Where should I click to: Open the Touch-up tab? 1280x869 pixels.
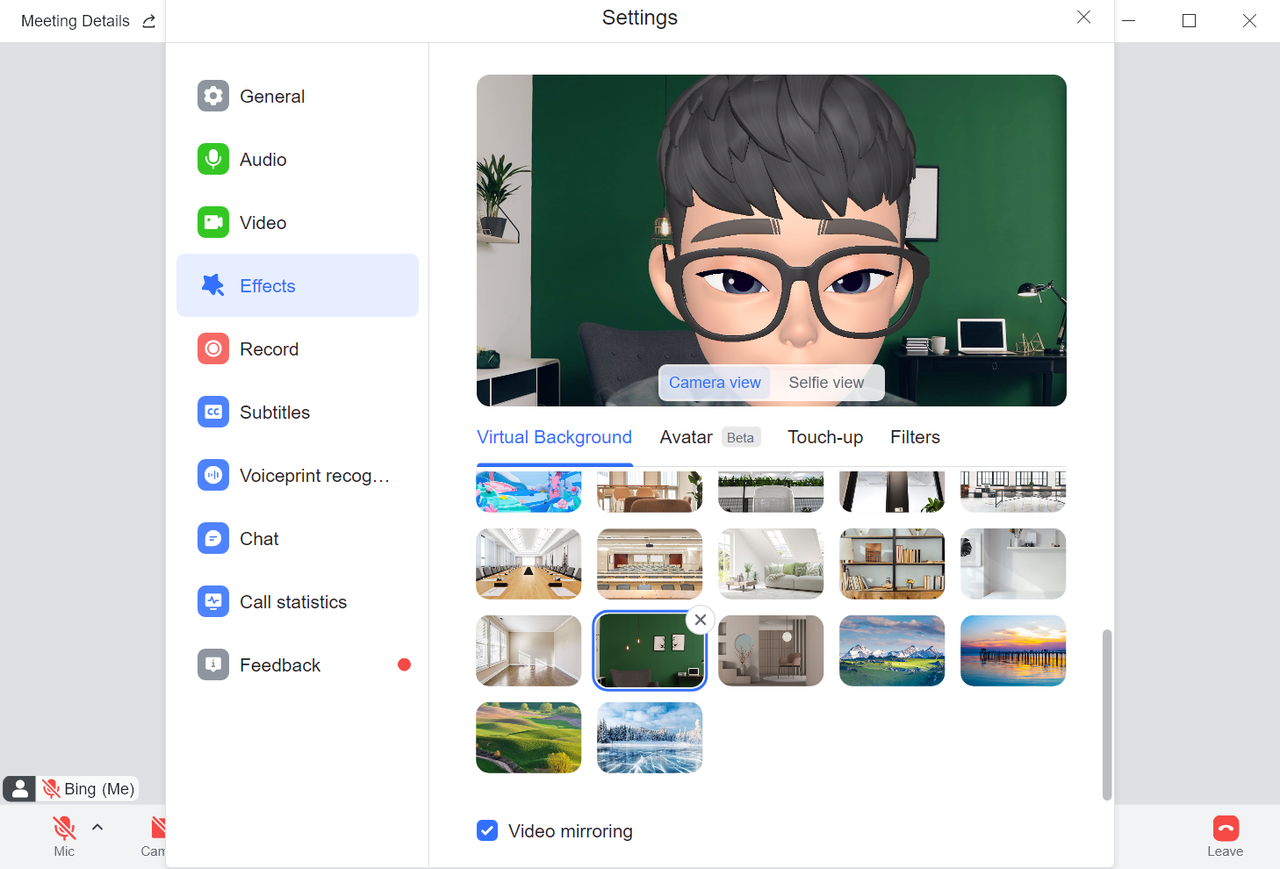coord(825,437)
